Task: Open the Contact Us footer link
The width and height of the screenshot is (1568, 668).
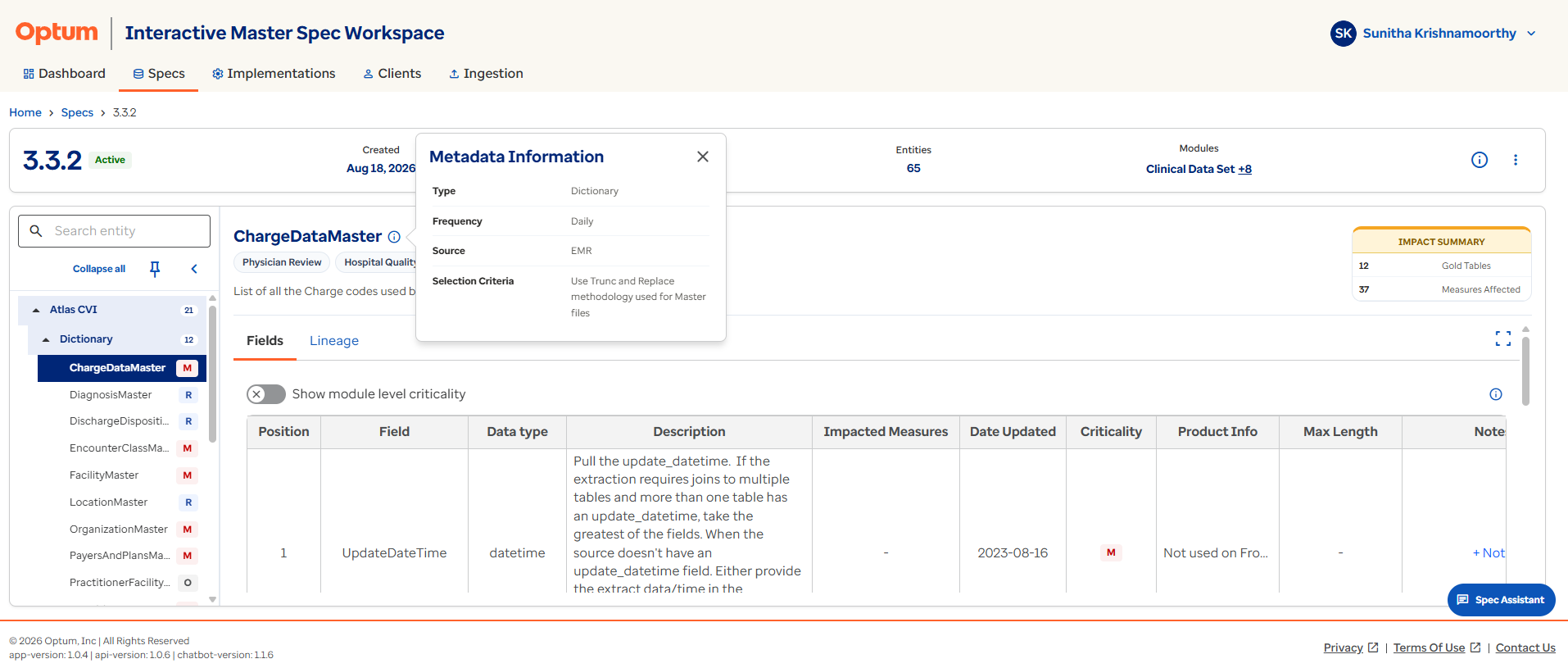Action: click(1525, 648)
